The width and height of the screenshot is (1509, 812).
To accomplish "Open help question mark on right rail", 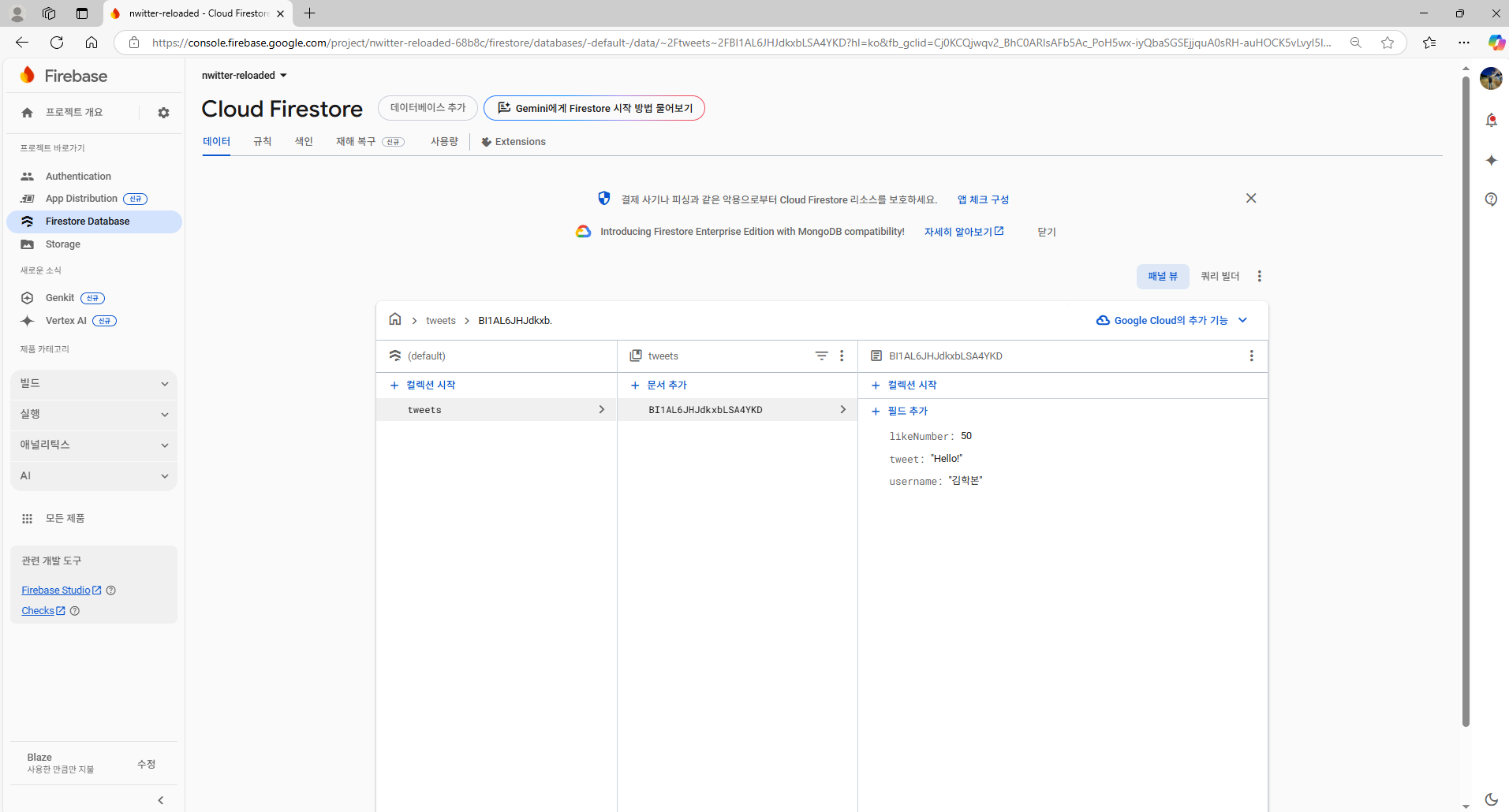I will (x=1491, y=199).
